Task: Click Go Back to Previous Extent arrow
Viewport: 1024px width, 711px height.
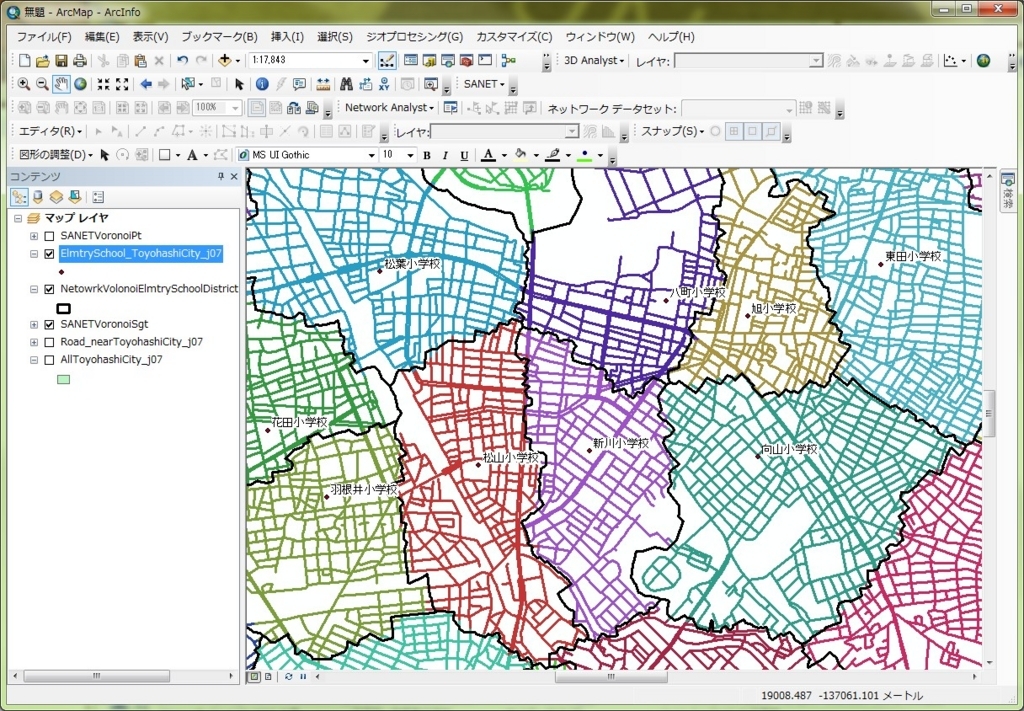Action: 146,84
